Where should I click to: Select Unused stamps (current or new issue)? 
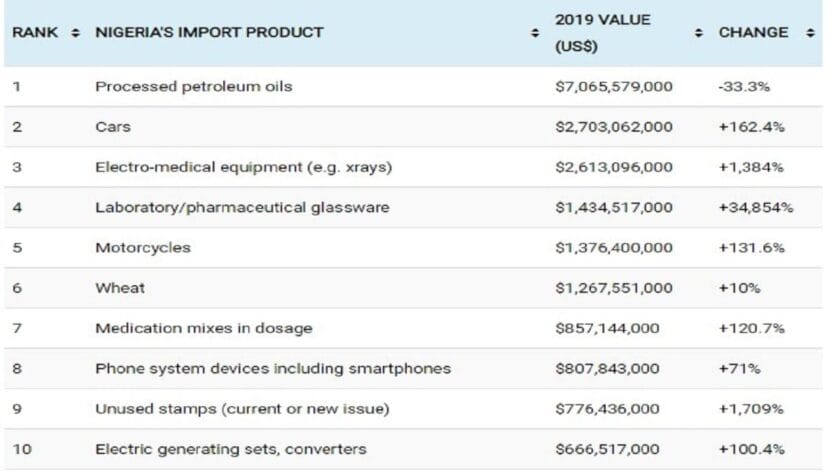pos(242,409)
